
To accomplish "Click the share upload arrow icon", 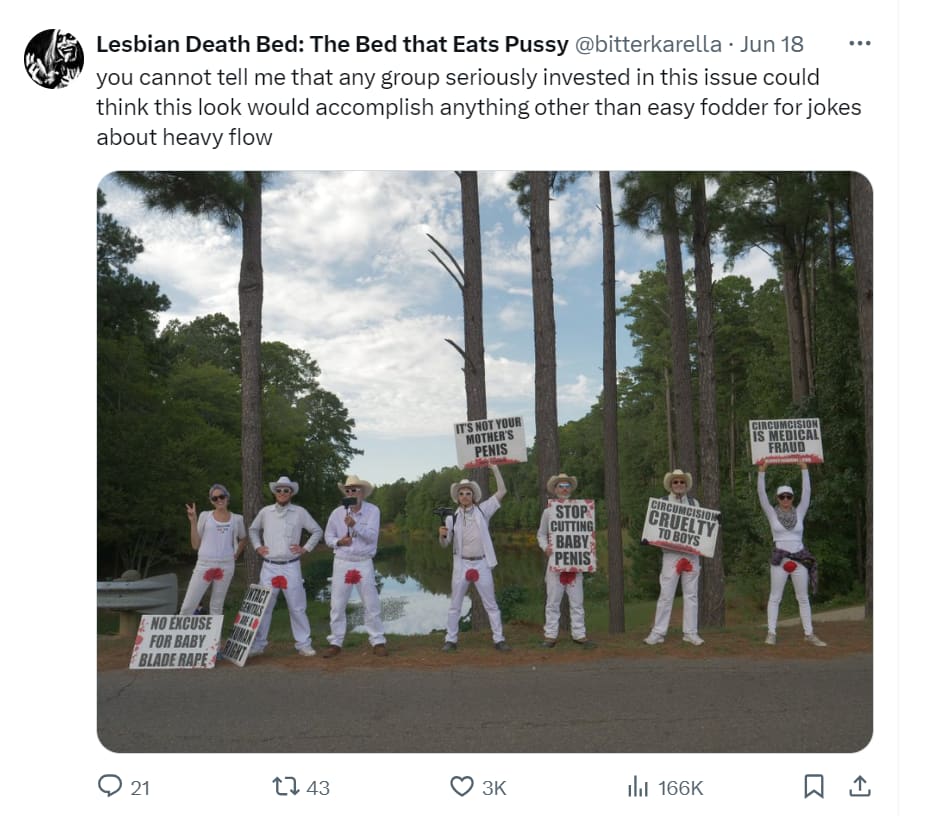I will [x=860, y=786].
